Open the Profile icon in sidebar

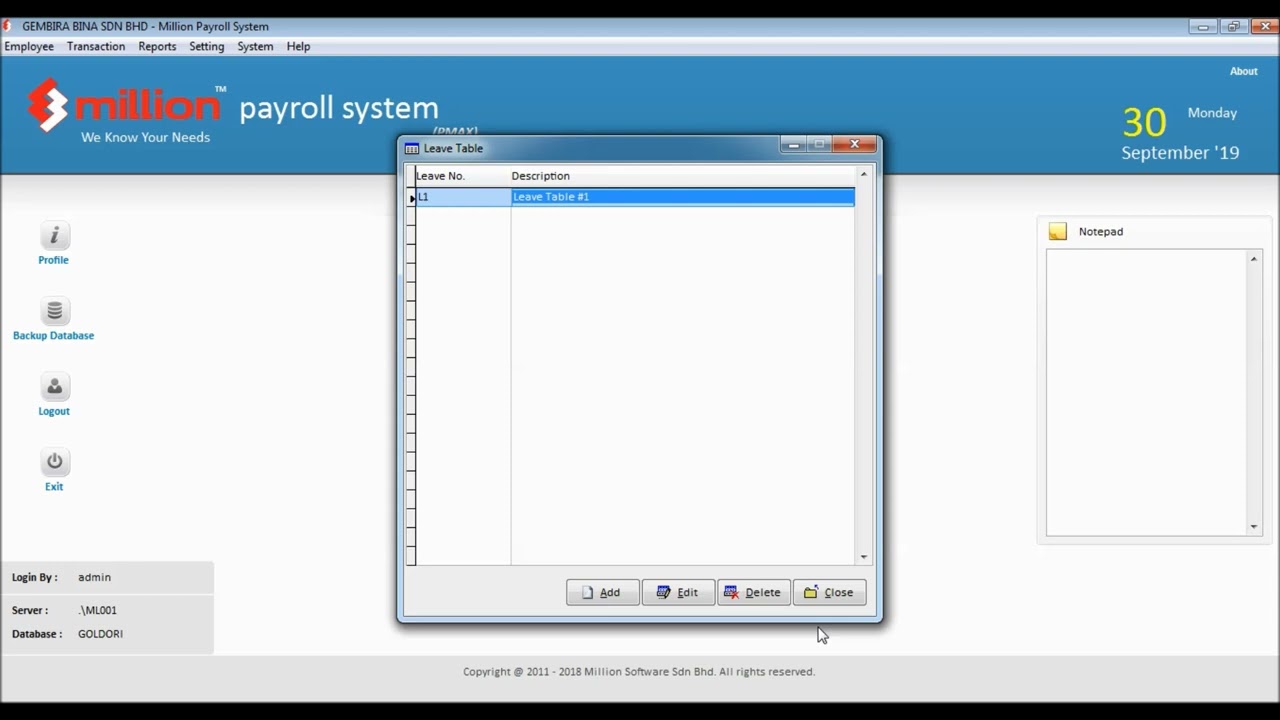tap(55, 236)
